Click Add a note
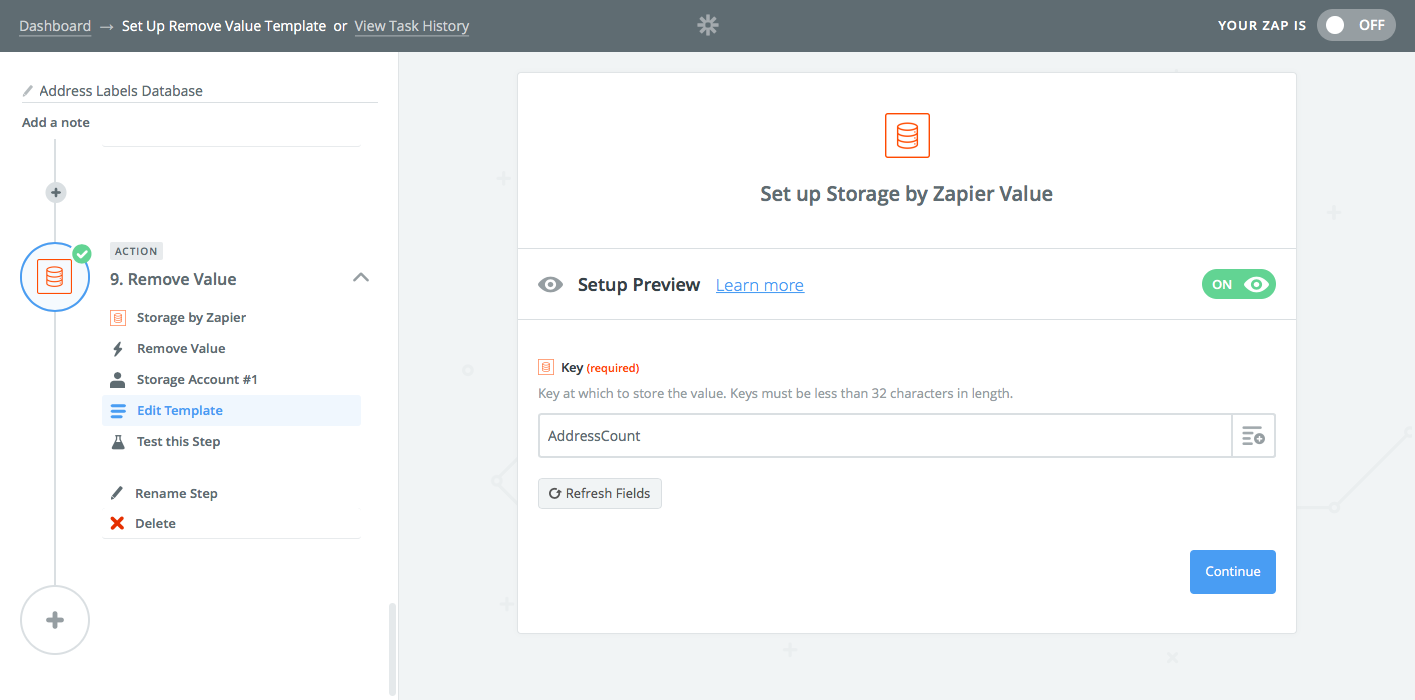Screen dimensions: 1415x700 (56, 122)
